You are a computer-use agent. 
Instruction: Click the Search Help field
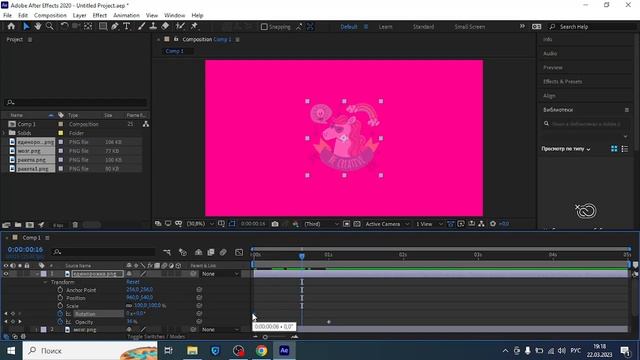(x=593, y=27)
